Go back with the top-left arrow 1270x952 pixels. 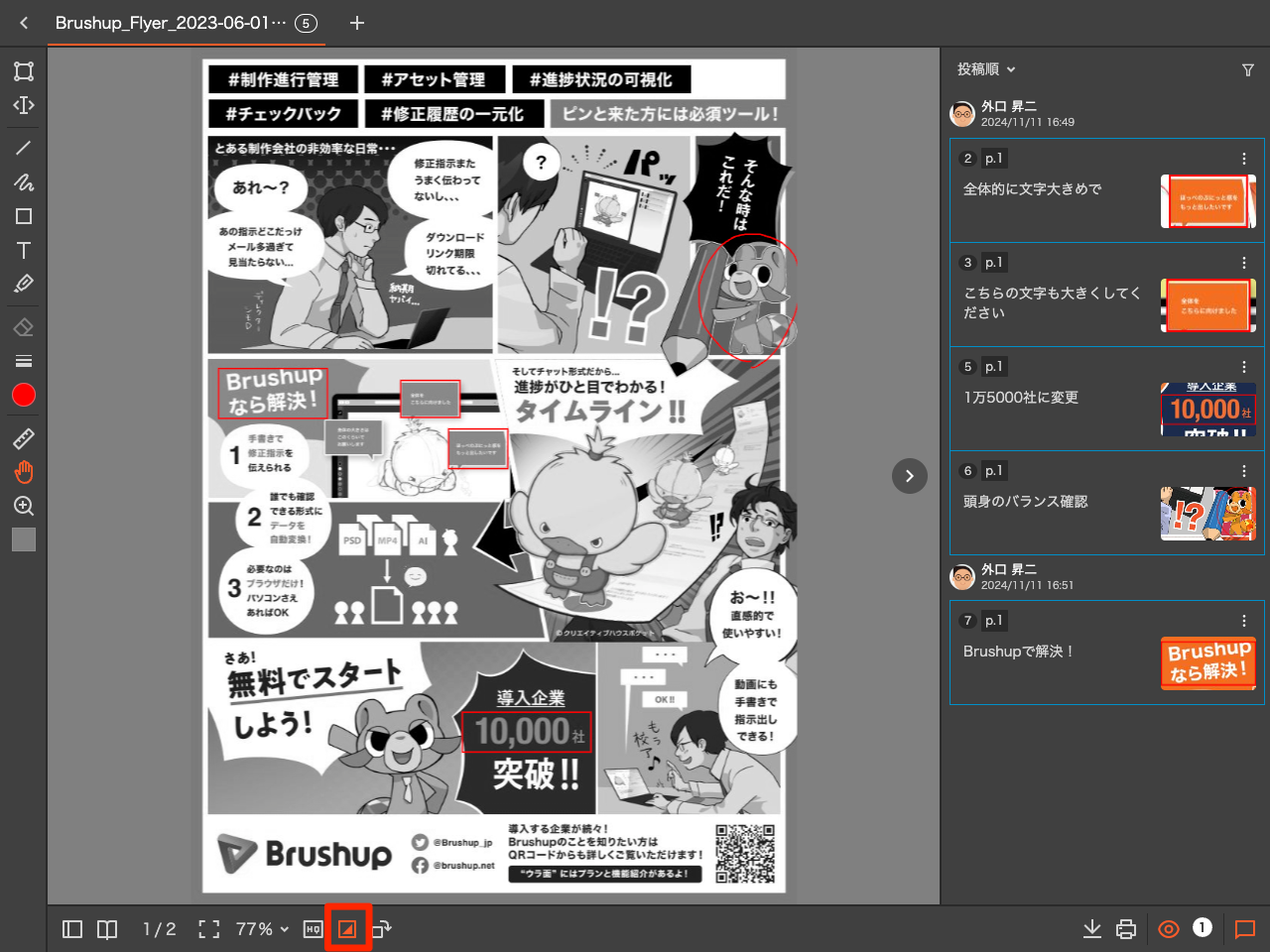coord(24,23)
